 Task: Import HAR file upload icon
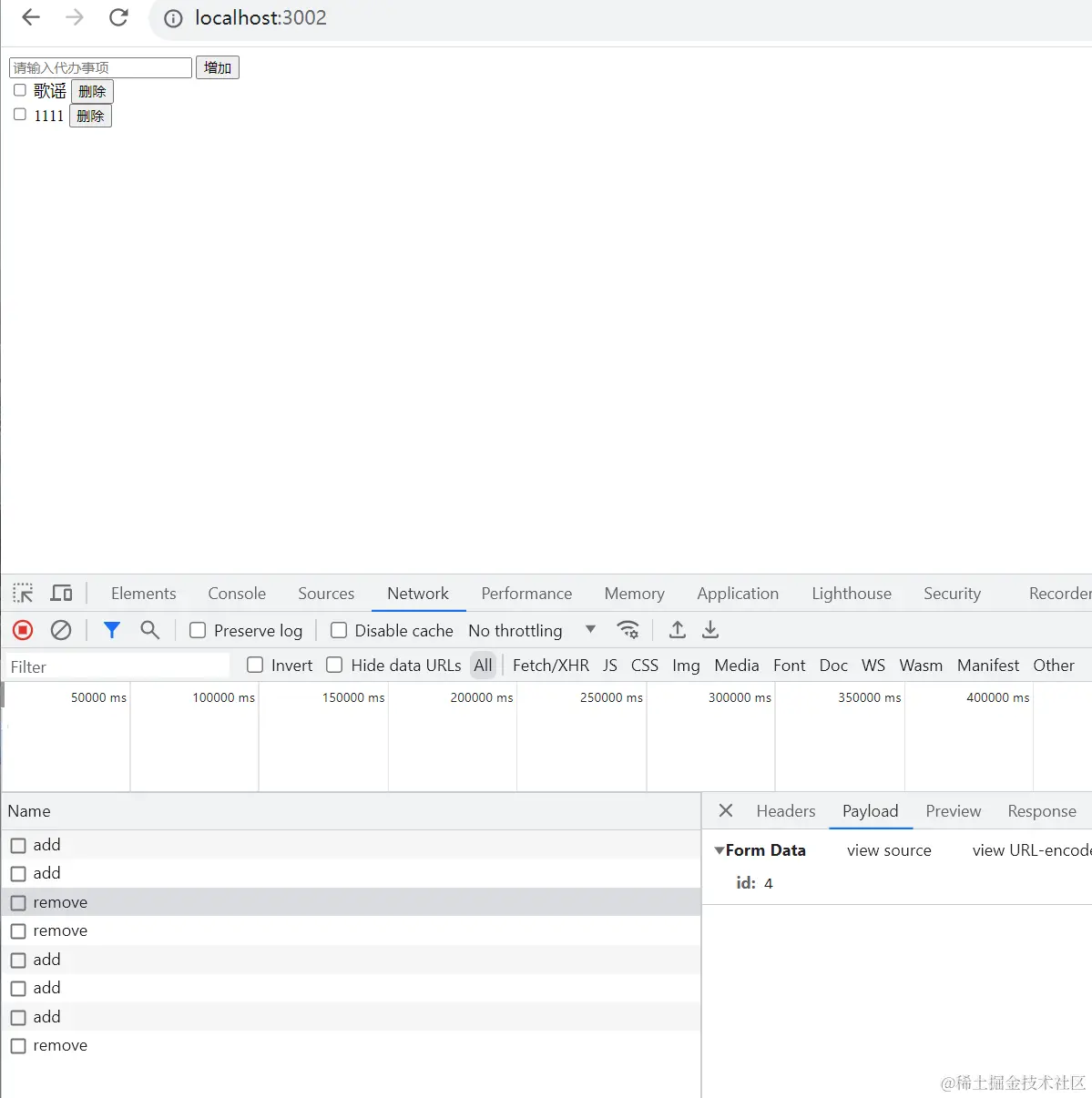click(x=678, y=630)
